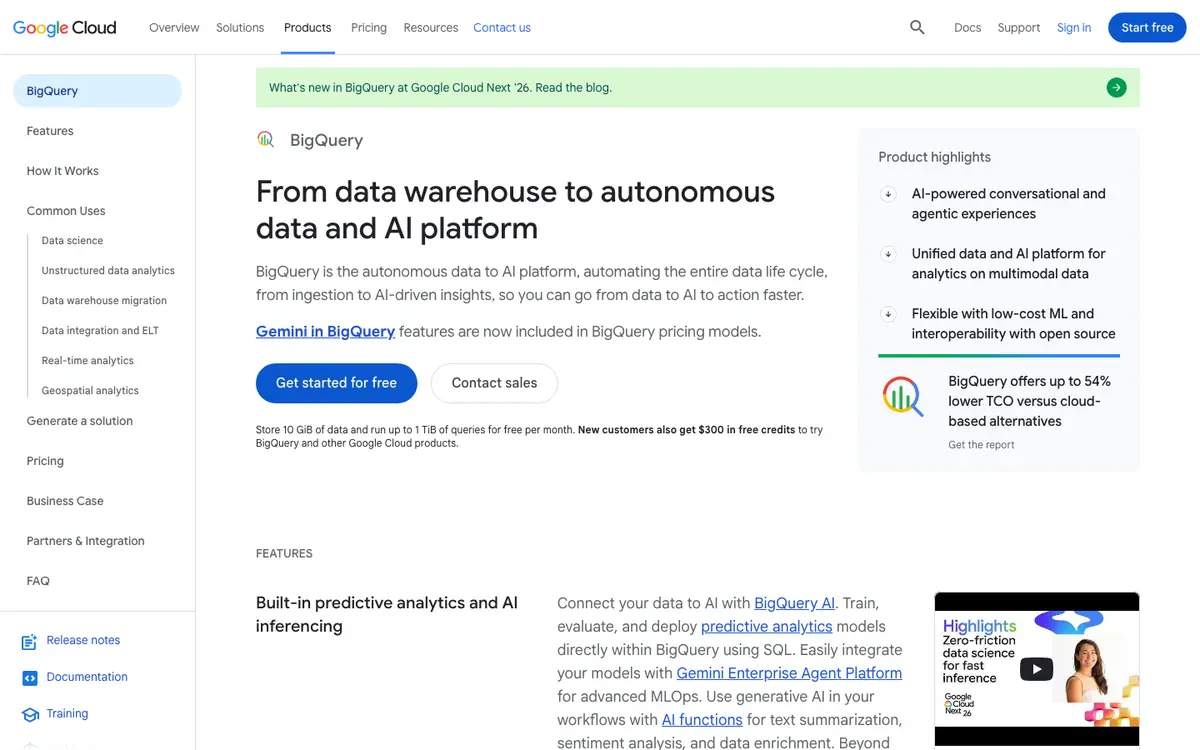The image size is (1200, 750).
Task: Select Data warehouse migration in the sidebar
Action: point(104,301)
